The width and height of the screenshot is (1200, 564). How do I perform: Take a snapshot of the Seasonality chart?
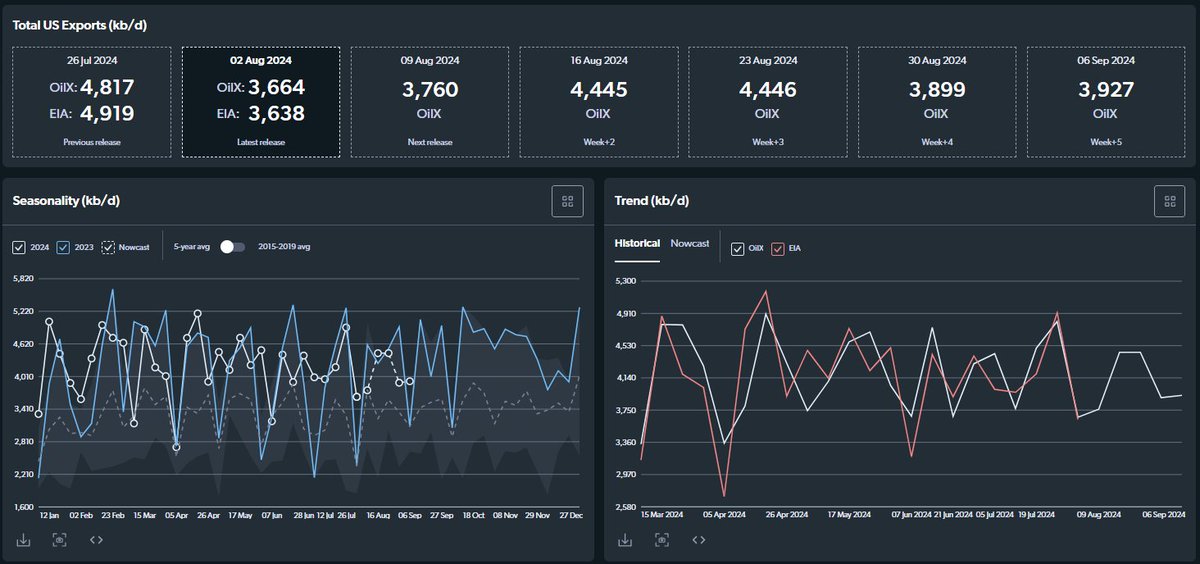60,540
